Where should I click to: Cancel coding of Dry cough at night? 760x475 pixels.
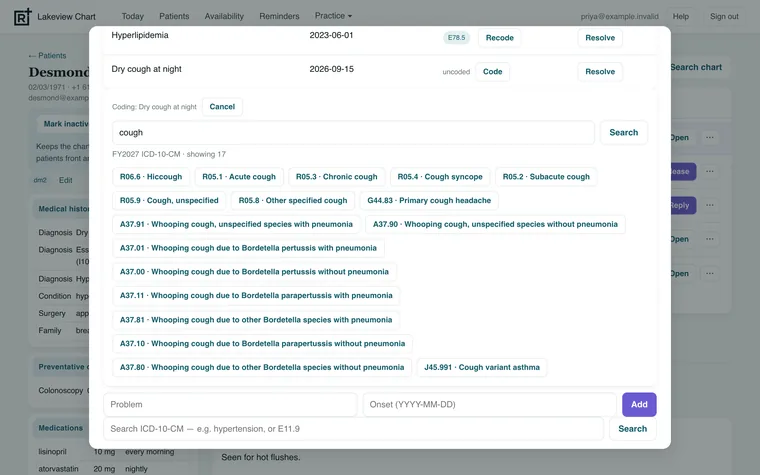(x=222, y=107)
